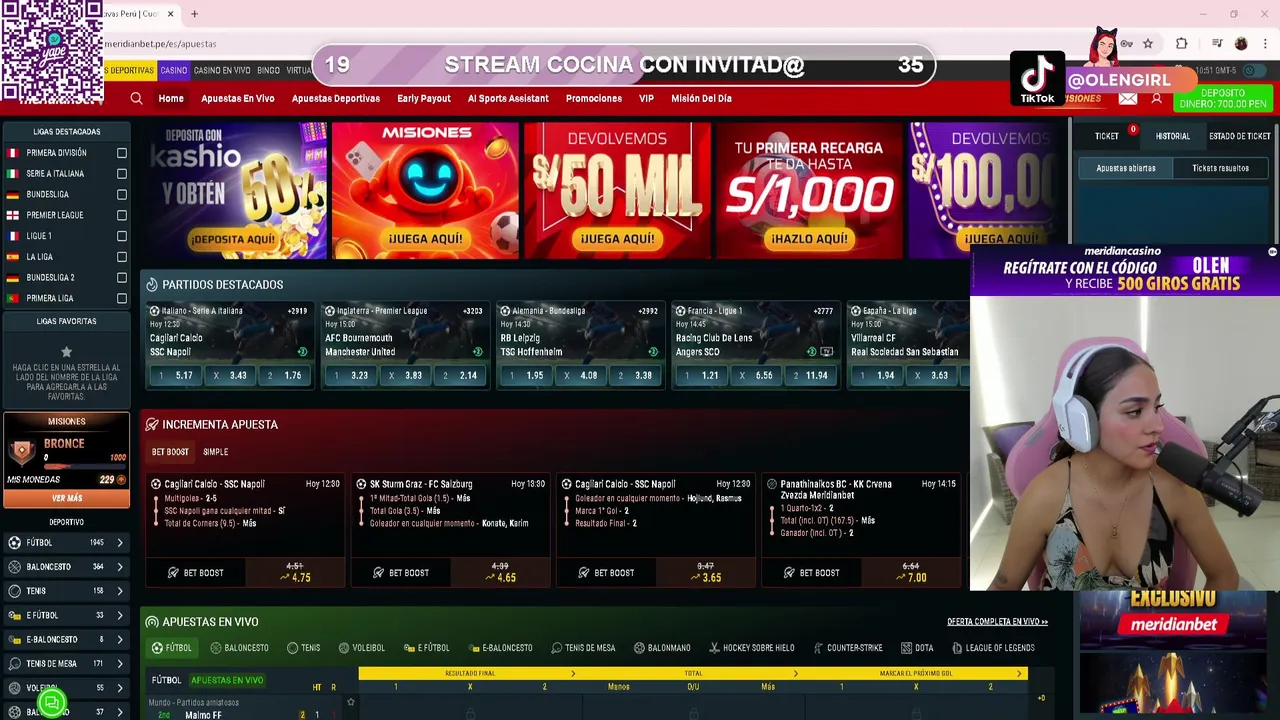The height and width of the screenshot is (720, 1280).
Task: Select odds 5.17 for Cagliari Calcio
Action: pyautogui.click(x=176, y=376)
